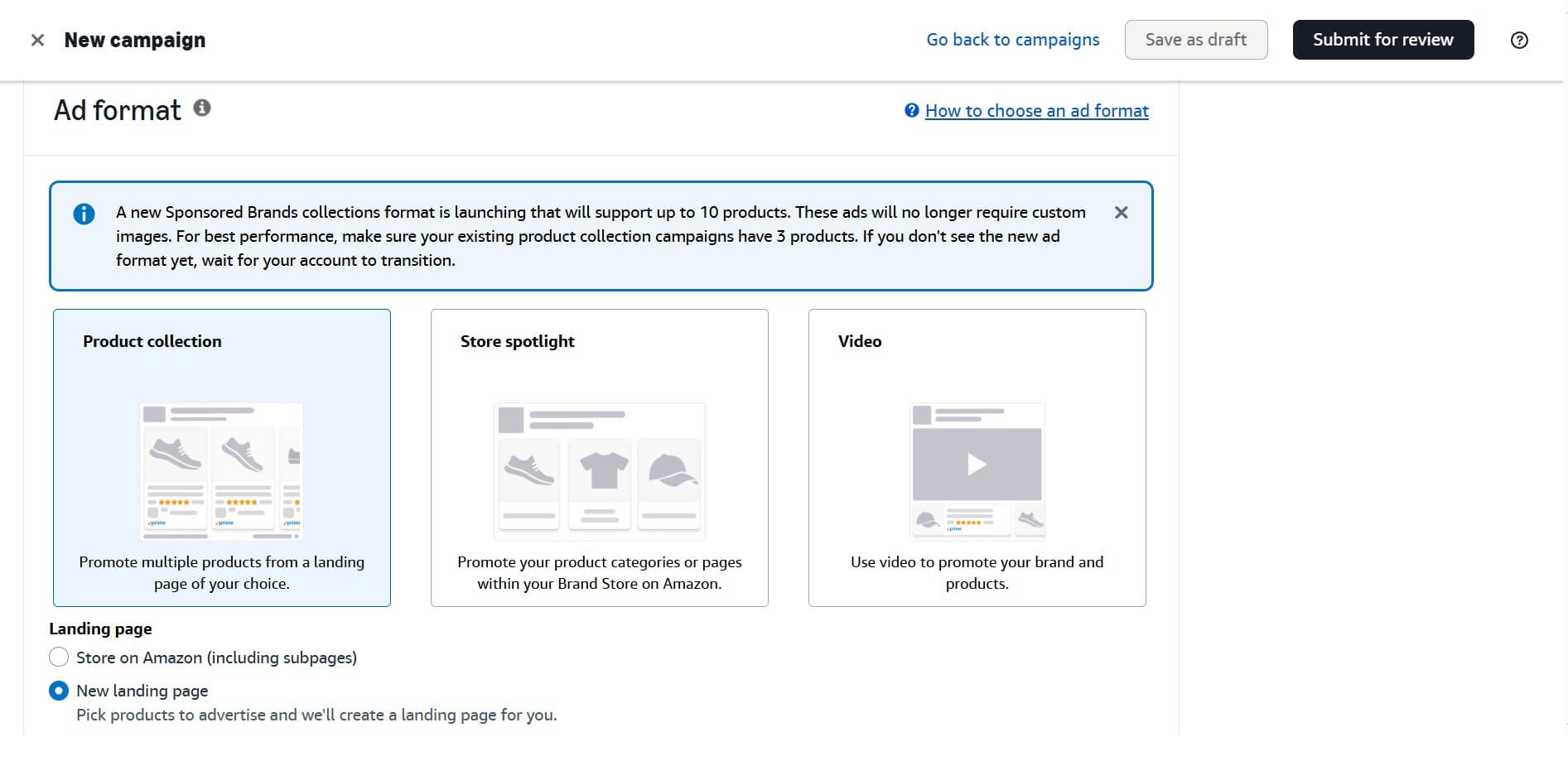This screenshot has height=766, width=1568.
Task: Dismiss the Sponsored Brands collections notice
Action: (1121, 213)
